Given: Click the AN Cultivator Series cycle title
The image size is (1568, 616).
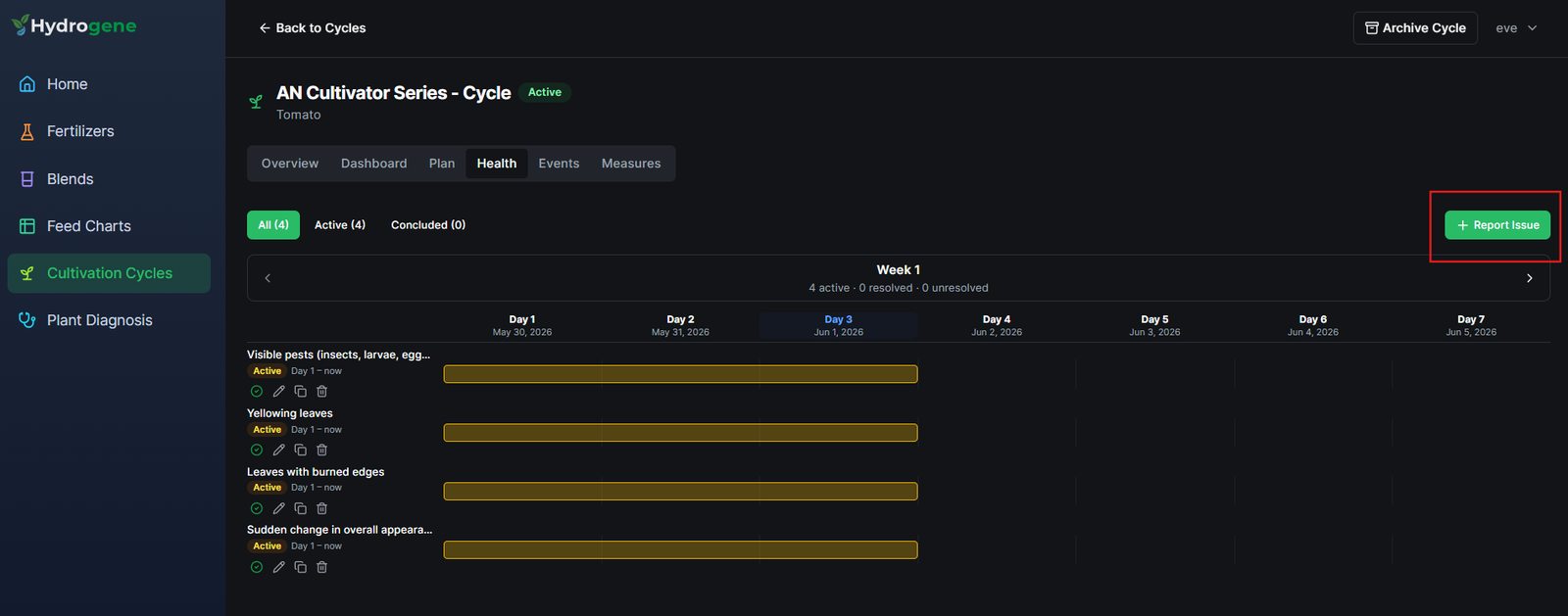Looking at the screenshot, I should click(393, 93).
